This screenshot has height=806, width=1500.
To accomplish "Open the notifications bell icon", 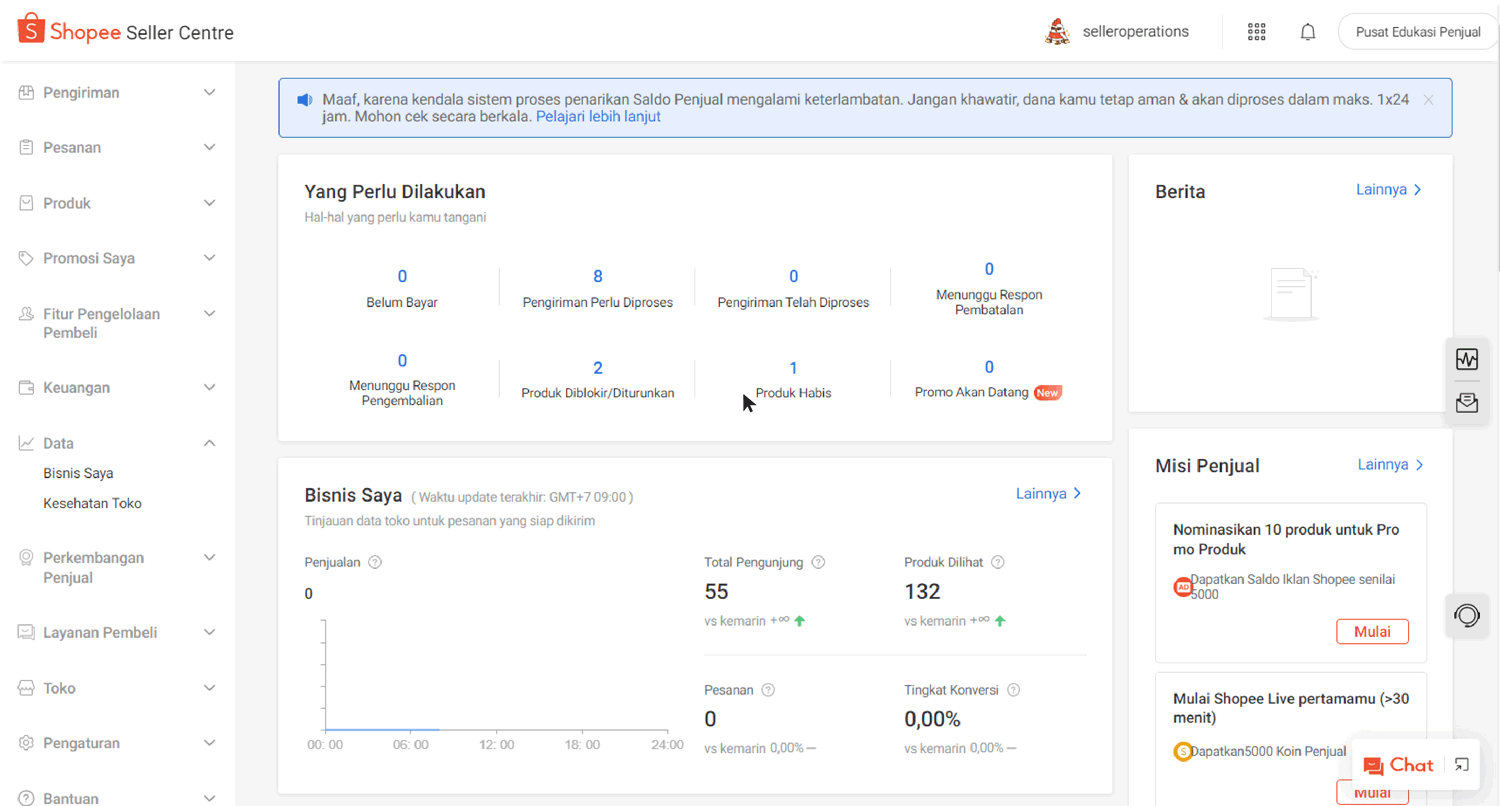I will pyautogui.click(x=1307, y=31).
